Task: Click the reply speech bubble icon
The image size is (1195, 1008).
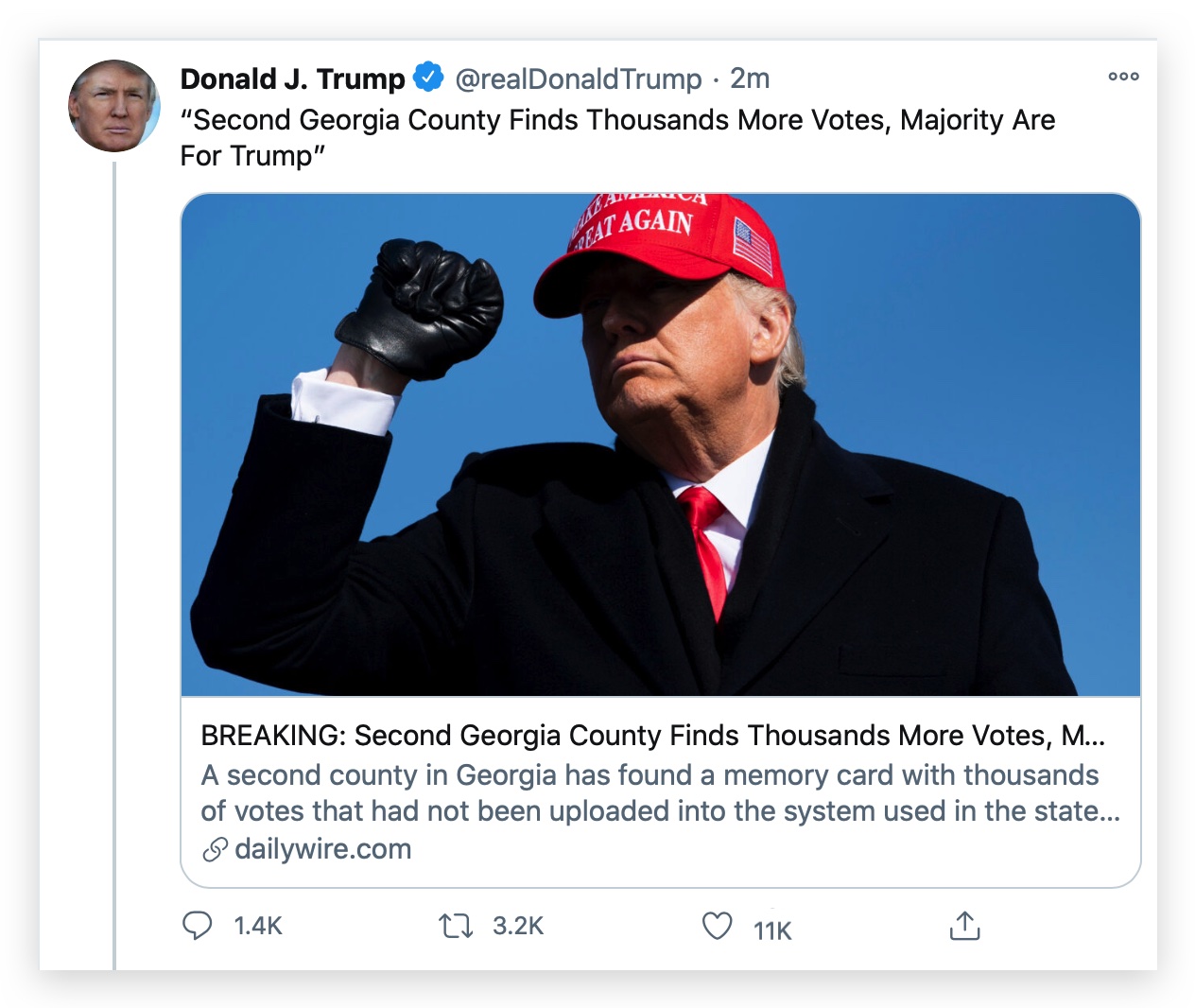Action: tap(197, 925)
